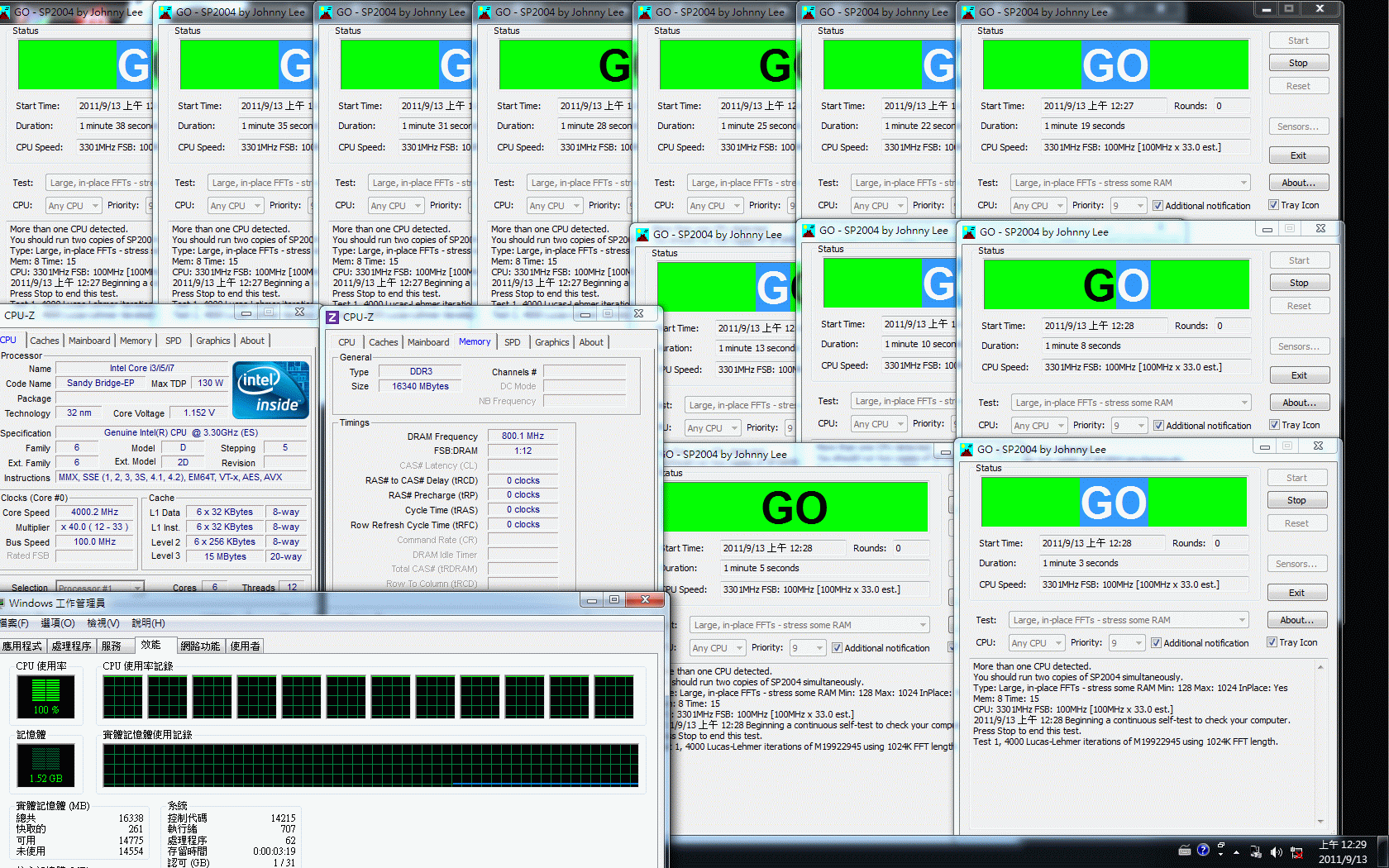Screen dimensions: 1389x868
Task: Toggle Additional notification in 1 minute 5 seconds window
Action: pyautogui.click(x=838, y=648)
